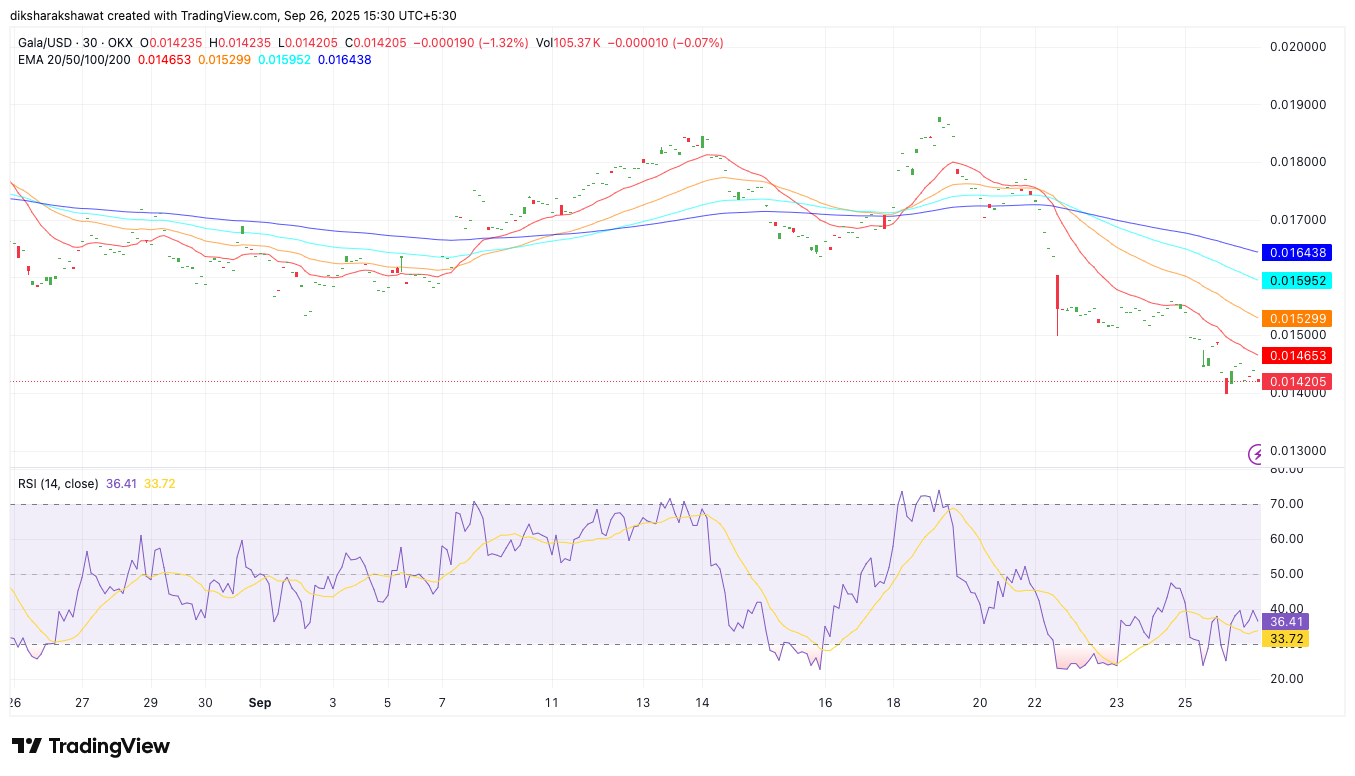1355x776 pixels.
Task: Click the red 0.014653 axis price tag
Action: tap(1297, 356)
